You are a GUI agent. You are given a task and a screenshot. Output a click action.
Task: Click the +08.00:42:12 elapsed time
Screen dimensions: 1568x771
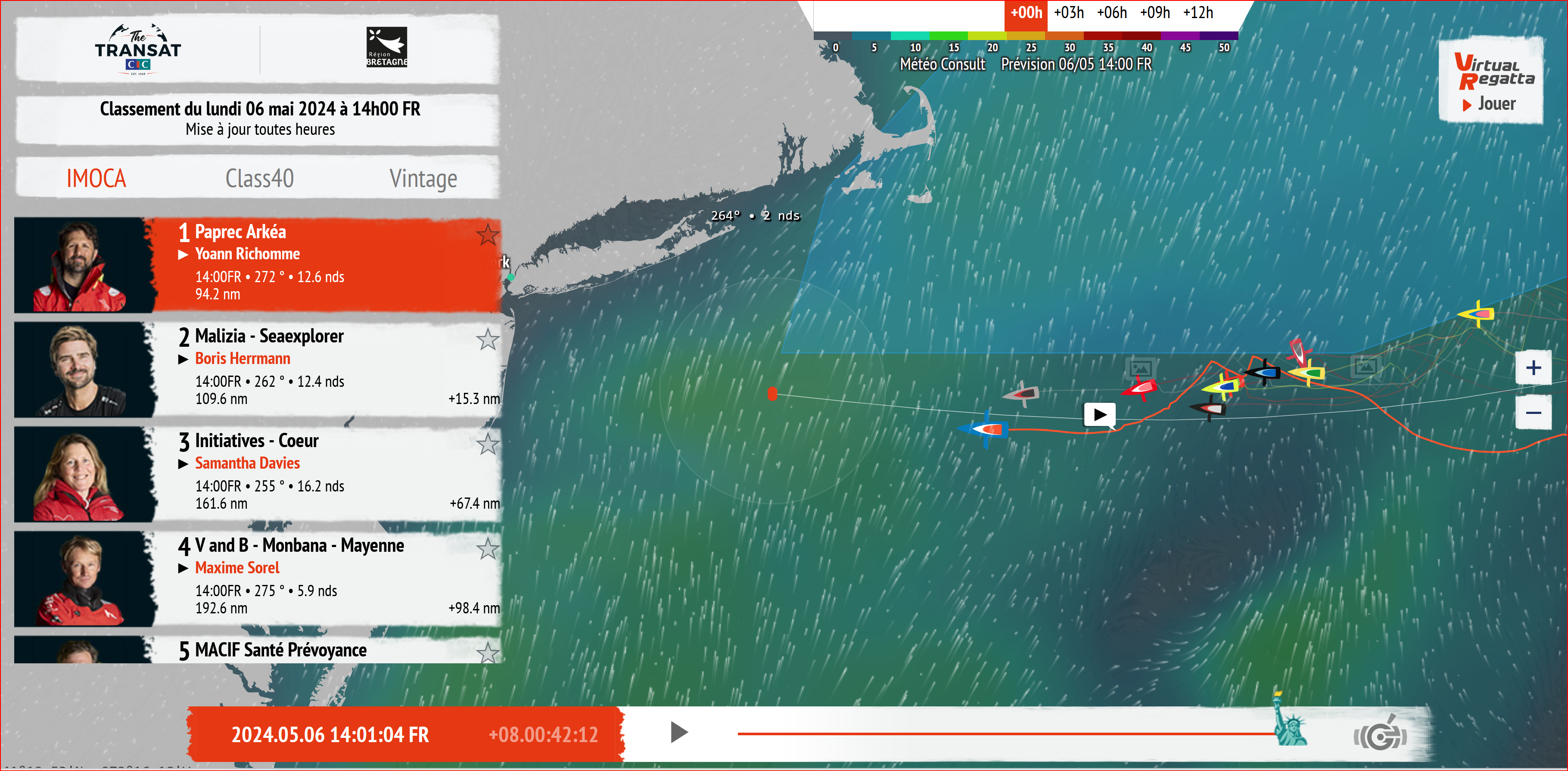(543, 734)
